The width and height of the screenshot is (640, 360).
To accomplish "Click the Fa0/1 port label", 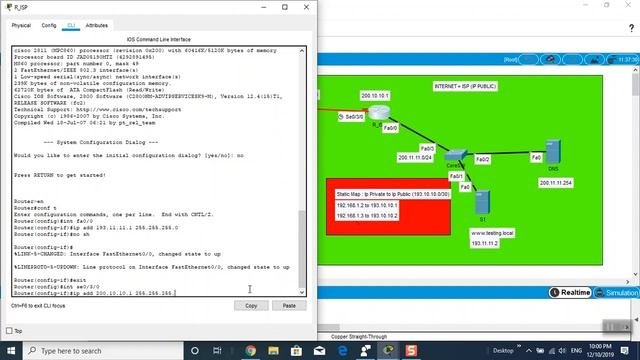I will (456, 176).
